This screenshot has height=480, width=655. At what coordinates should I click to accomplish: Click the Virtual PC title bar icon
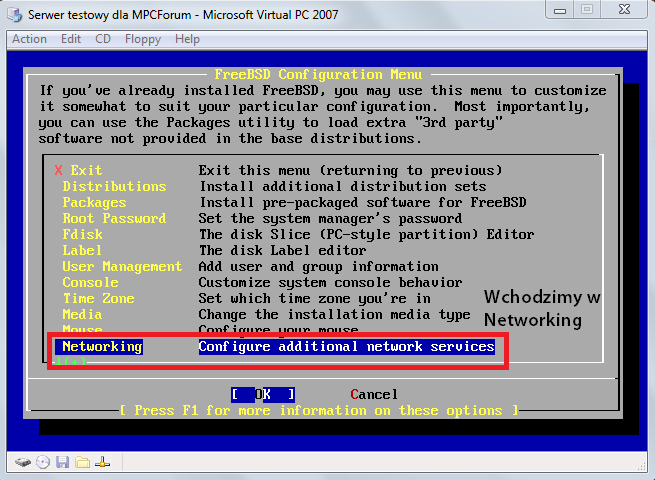15,15
